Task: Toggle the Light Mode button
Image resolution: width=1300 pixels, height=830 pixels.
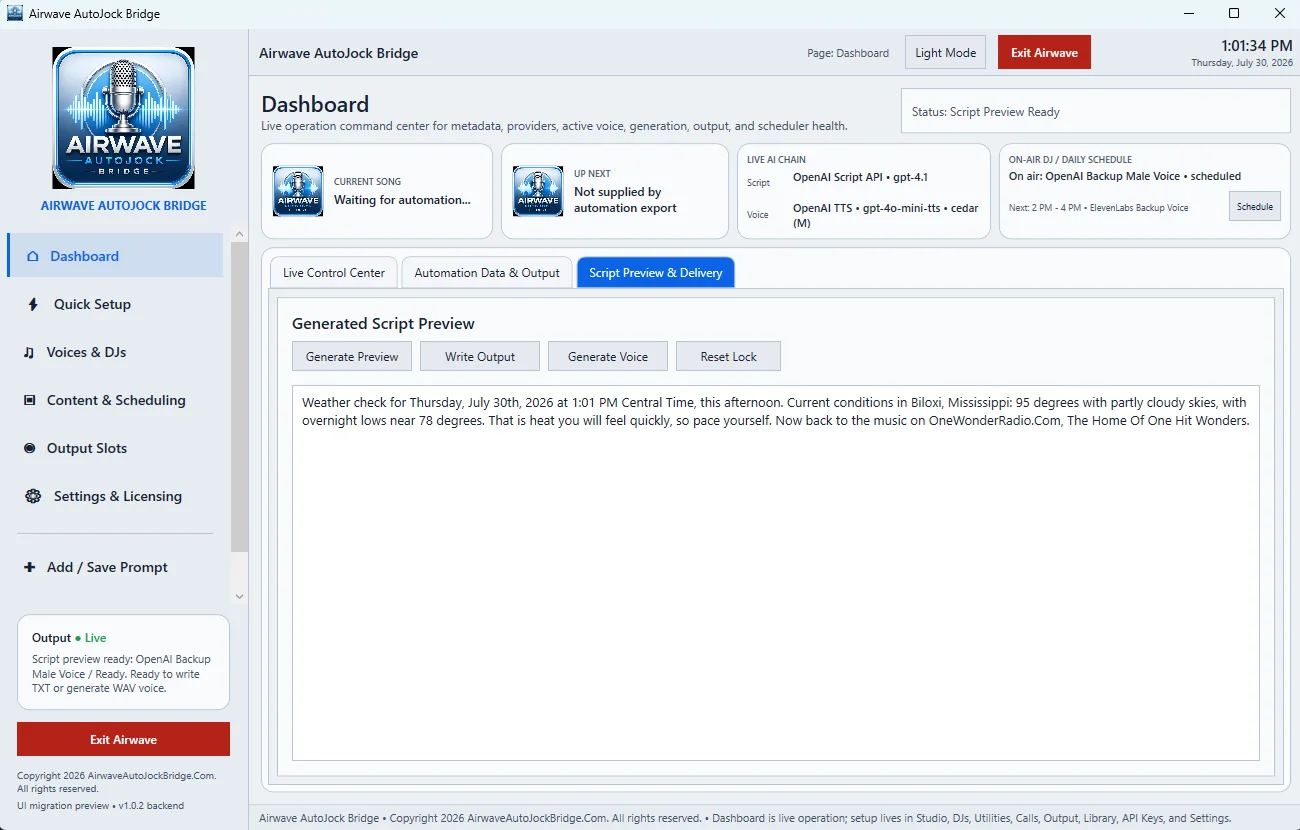Action: click(x=946, y=52)
